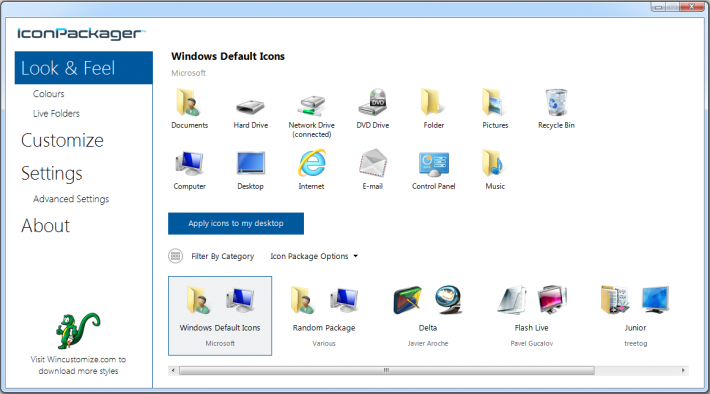Open the Look & Feel section
This screenshot has height=394, width=710.
coord(83,68)
